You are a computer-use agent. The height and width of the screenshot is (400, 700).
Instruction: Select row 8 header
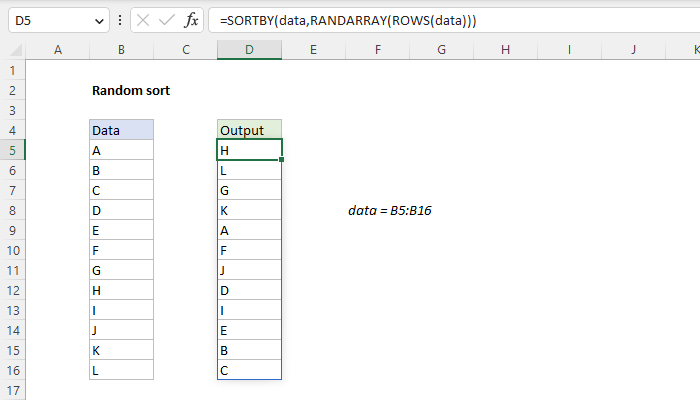pos(12,210)
